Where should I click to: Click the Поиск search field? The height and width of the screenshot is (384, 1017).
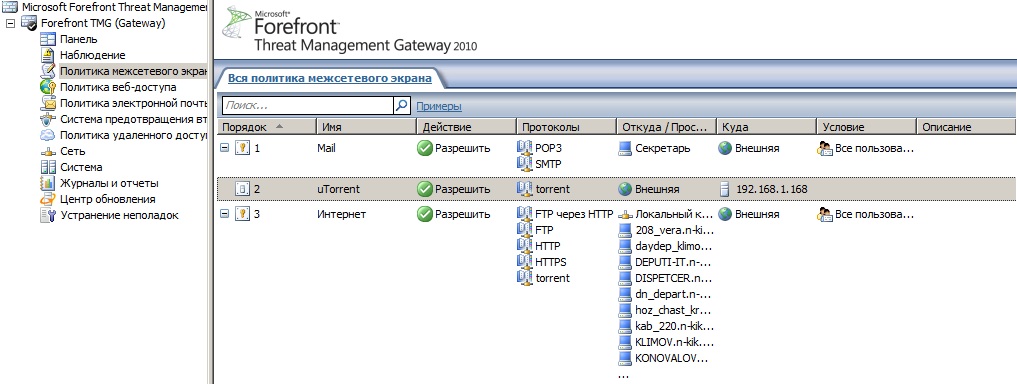(x=308, y=105)
